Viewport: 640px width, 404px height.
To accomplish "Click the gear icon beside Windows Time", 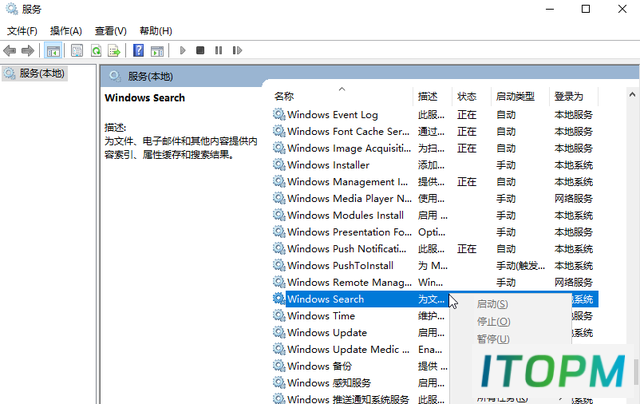I will click(x=279, y=315).
